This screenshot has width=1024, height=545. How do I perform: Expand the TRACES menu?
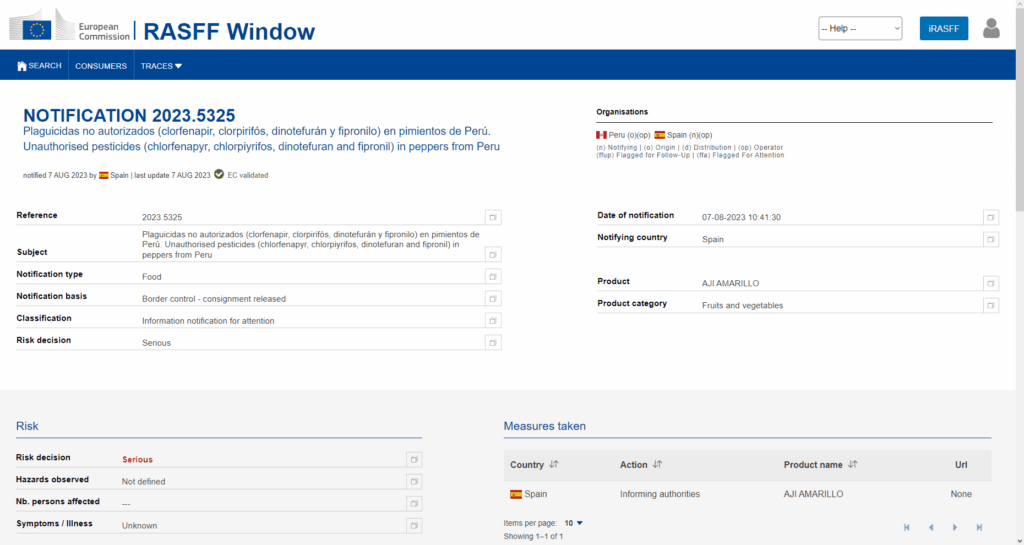[161, 66]
